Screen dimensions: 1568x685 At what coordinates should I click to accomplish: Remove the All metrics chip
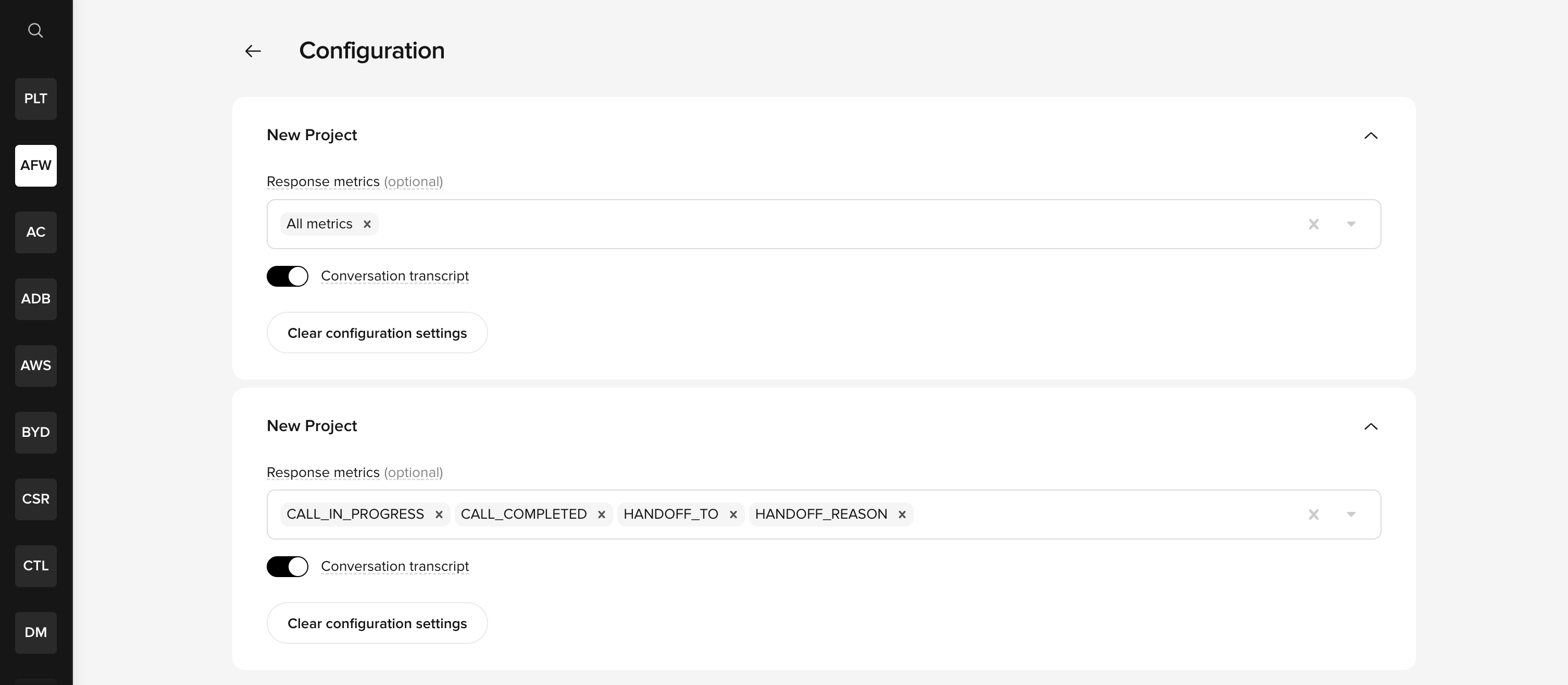367,224
